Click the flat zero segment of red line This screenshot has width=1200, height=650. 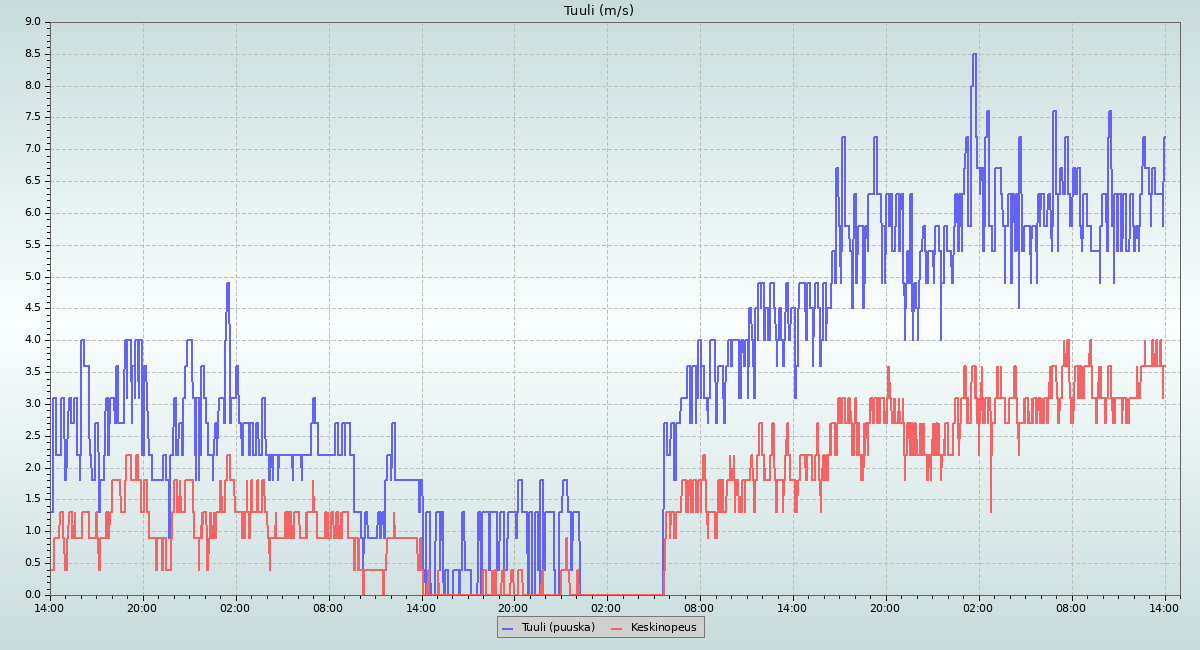[x=620, y=594]
